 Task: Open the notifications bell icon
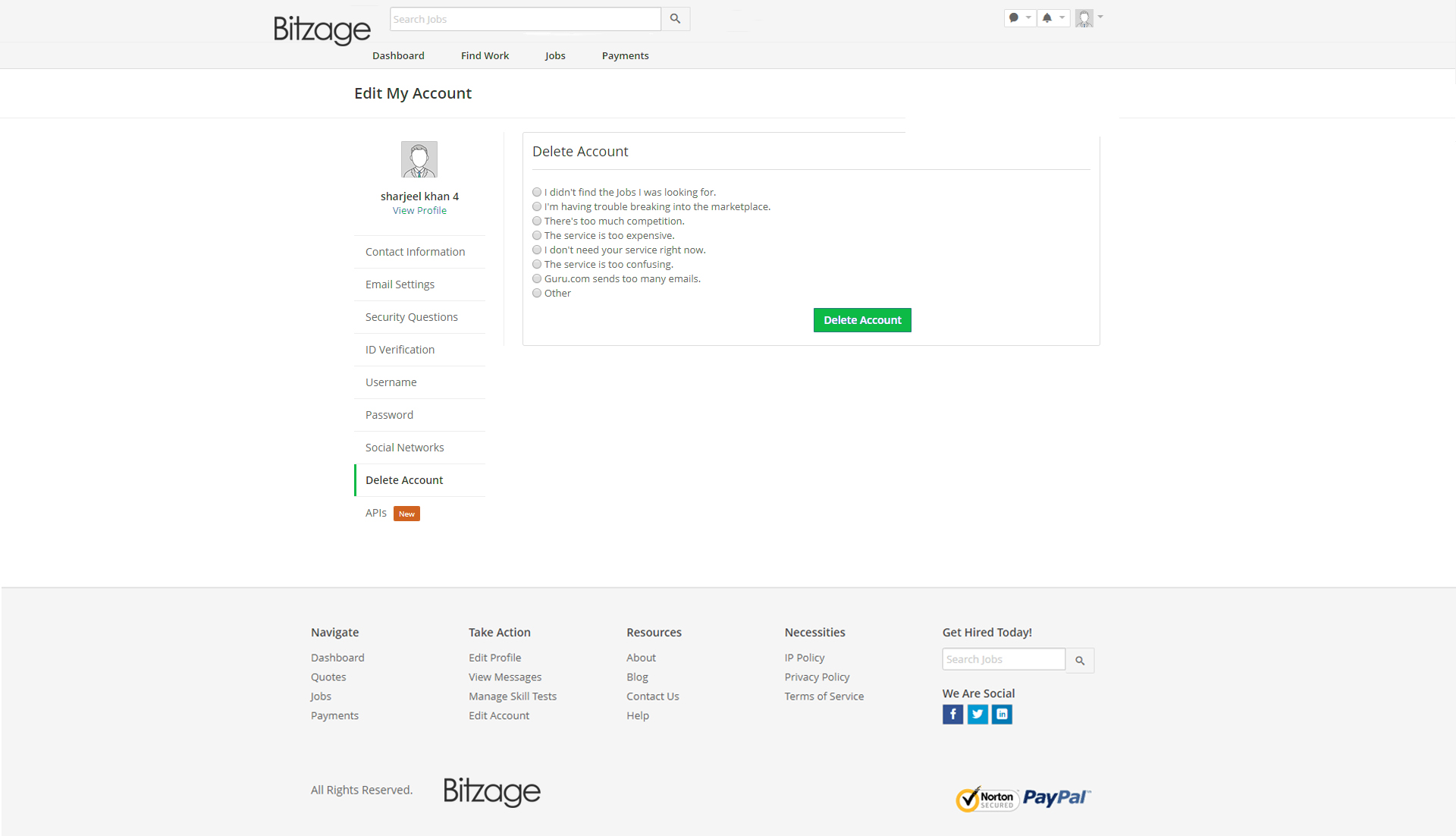click(x=1047, y=17)
